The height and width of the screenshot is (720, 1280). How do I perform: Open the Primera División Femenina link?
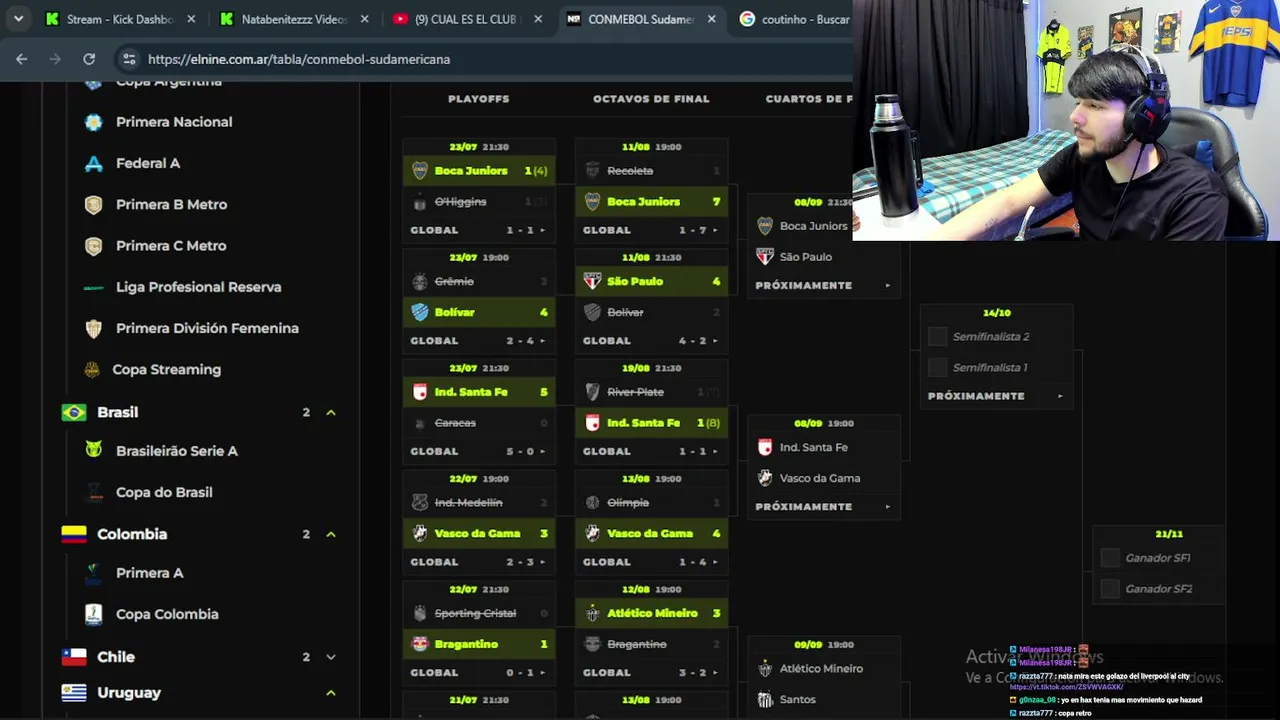[207, 328]
